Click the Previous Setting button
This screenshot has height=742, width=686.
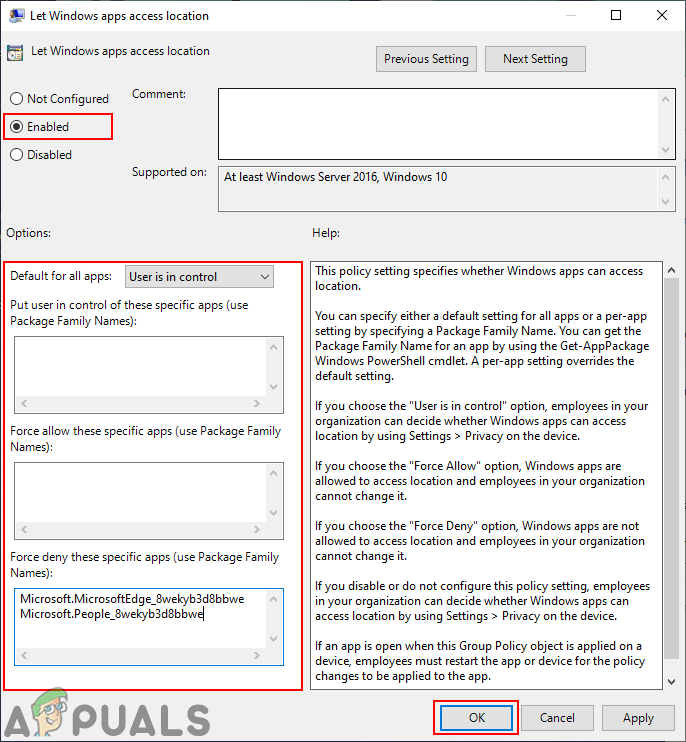click(426, 59)
